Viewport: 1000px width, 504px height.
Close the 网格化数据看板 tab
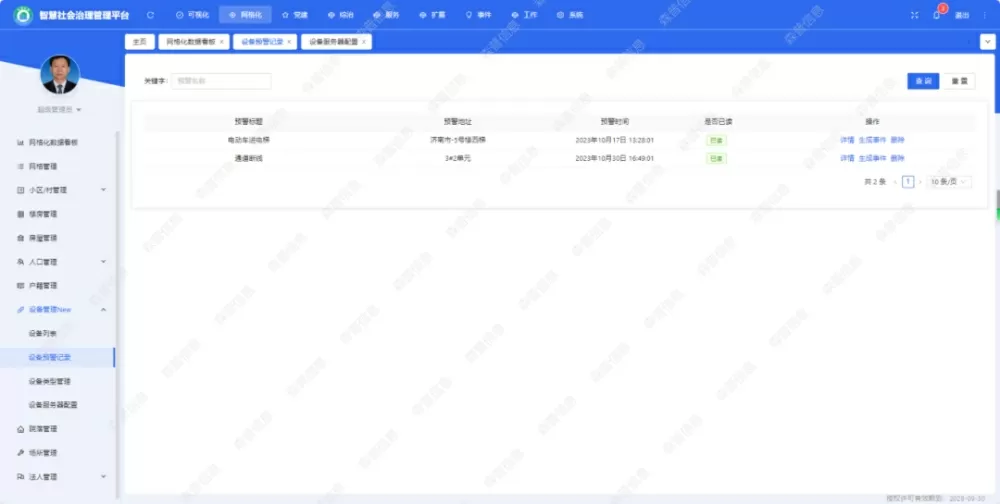pos(221,42)
